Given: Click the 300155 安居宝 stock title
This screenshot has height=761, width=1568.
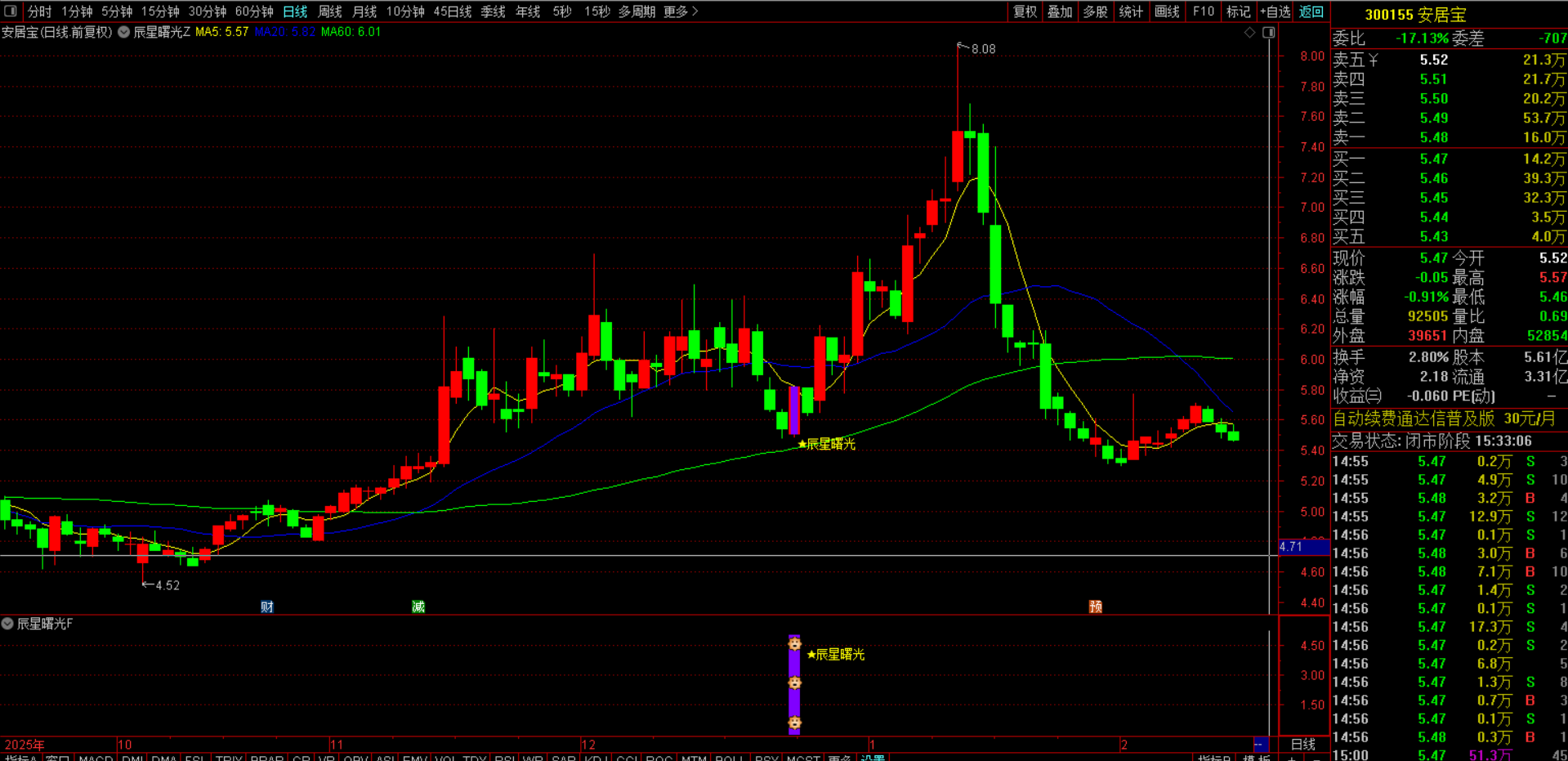Looking at the screenshot, I should pyautogui.click(x=1415, y=15).
